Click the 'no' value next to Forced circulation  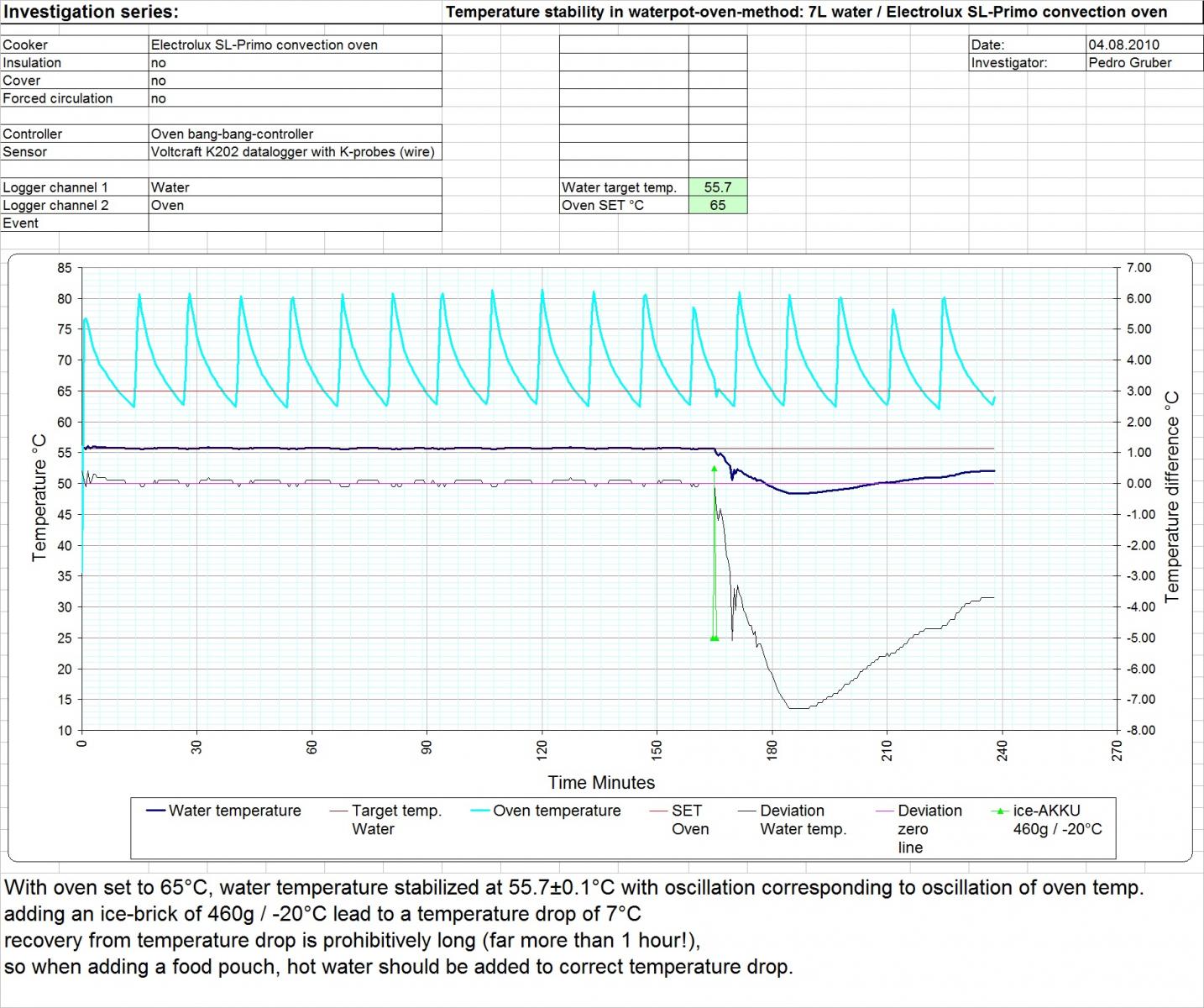click(295, 97)
